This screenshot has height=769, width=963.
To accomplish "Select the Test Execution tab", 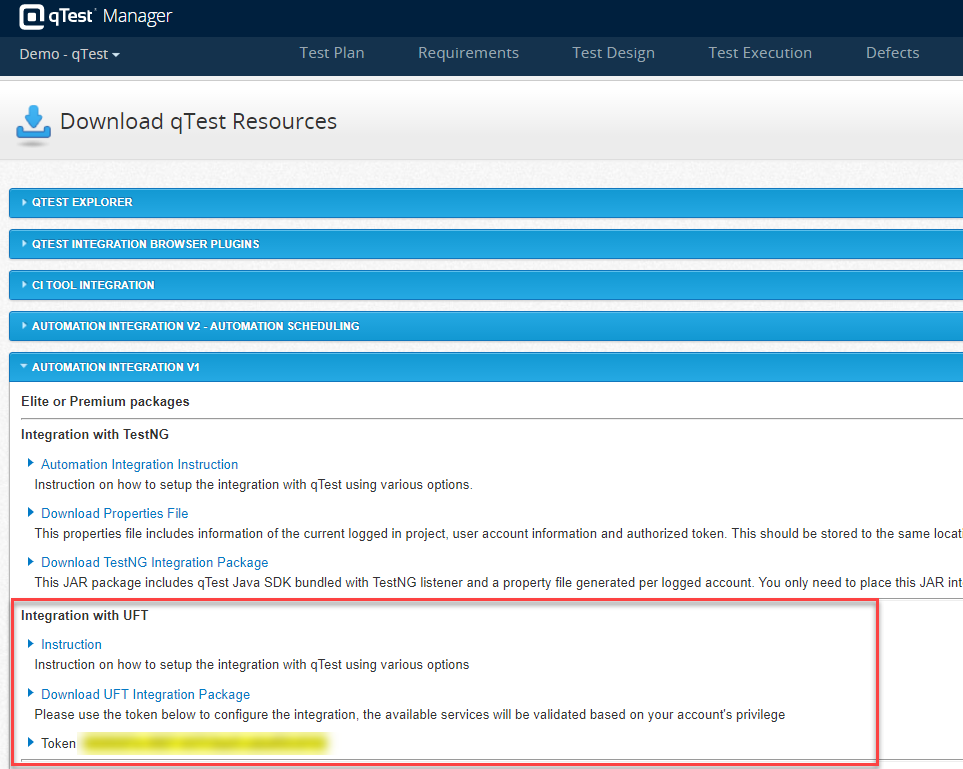I will click(760, 53).
